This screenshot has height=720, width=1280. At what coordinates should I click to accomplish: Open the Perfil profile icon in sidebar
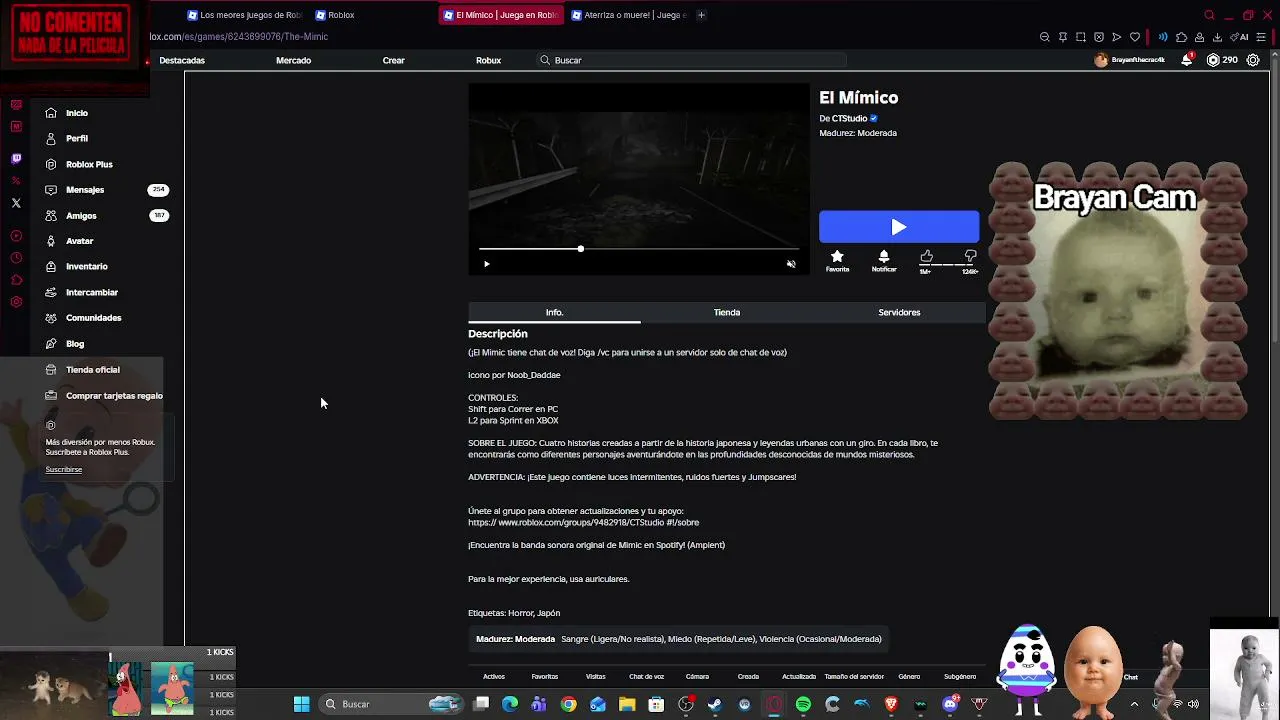pos(51,138)
